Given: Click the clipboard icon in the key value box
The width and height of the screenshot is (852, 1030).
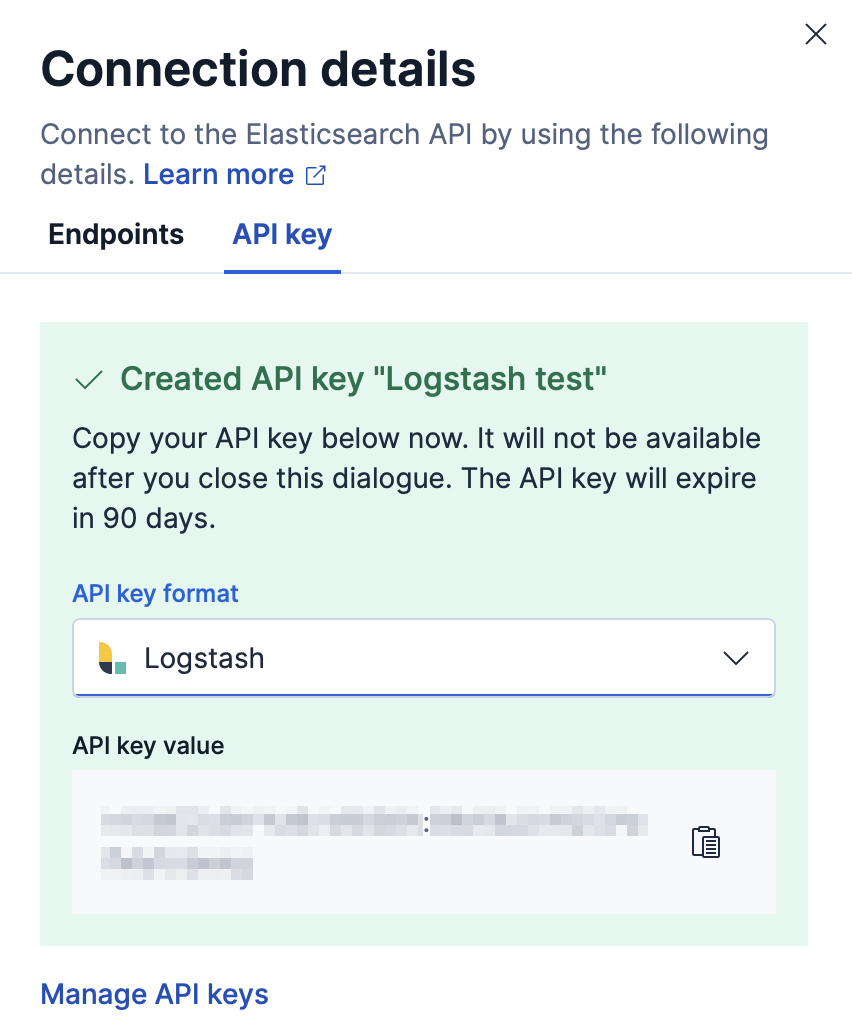Looking at the screenshot, I should (706, 842).
